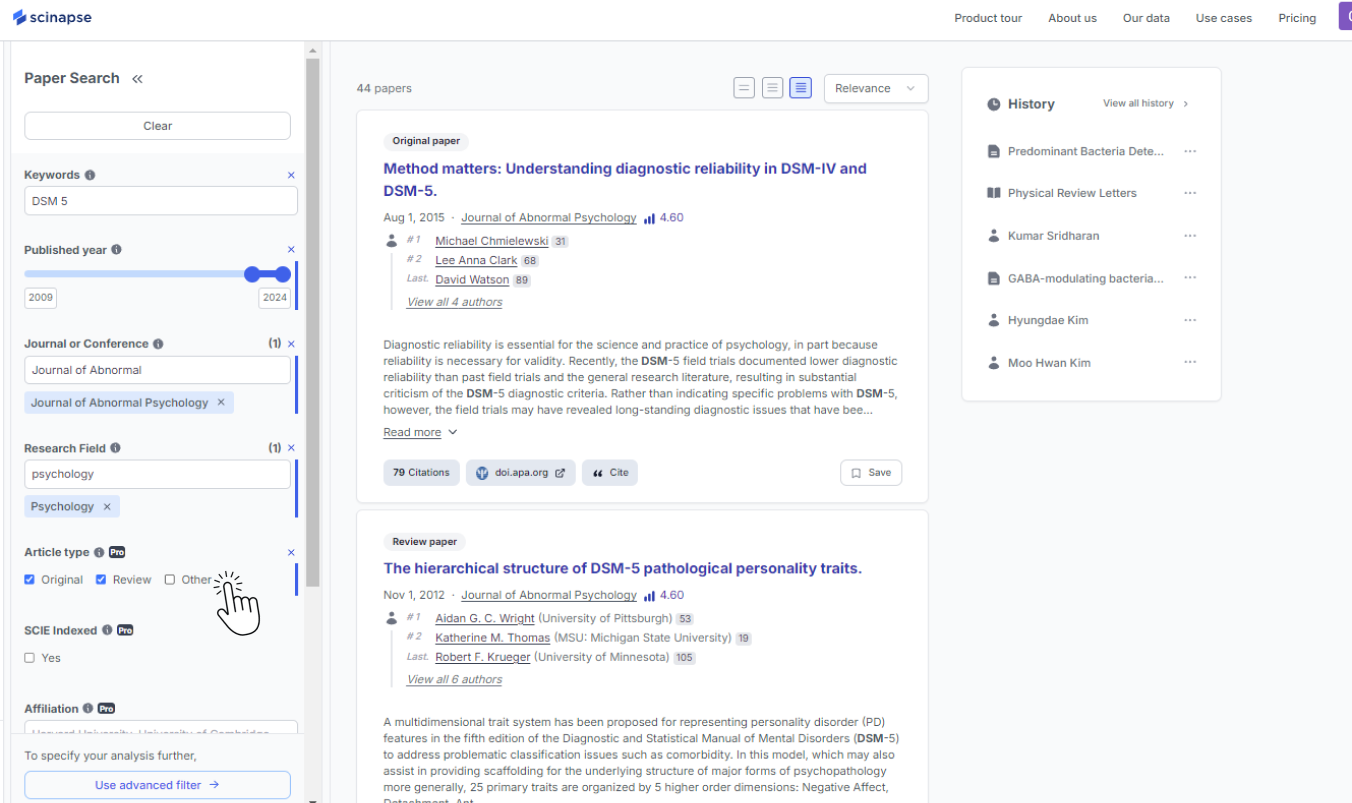Uncheck the Review article type checkbox
The image size is (1352, 803).
(x=101, y=580)
